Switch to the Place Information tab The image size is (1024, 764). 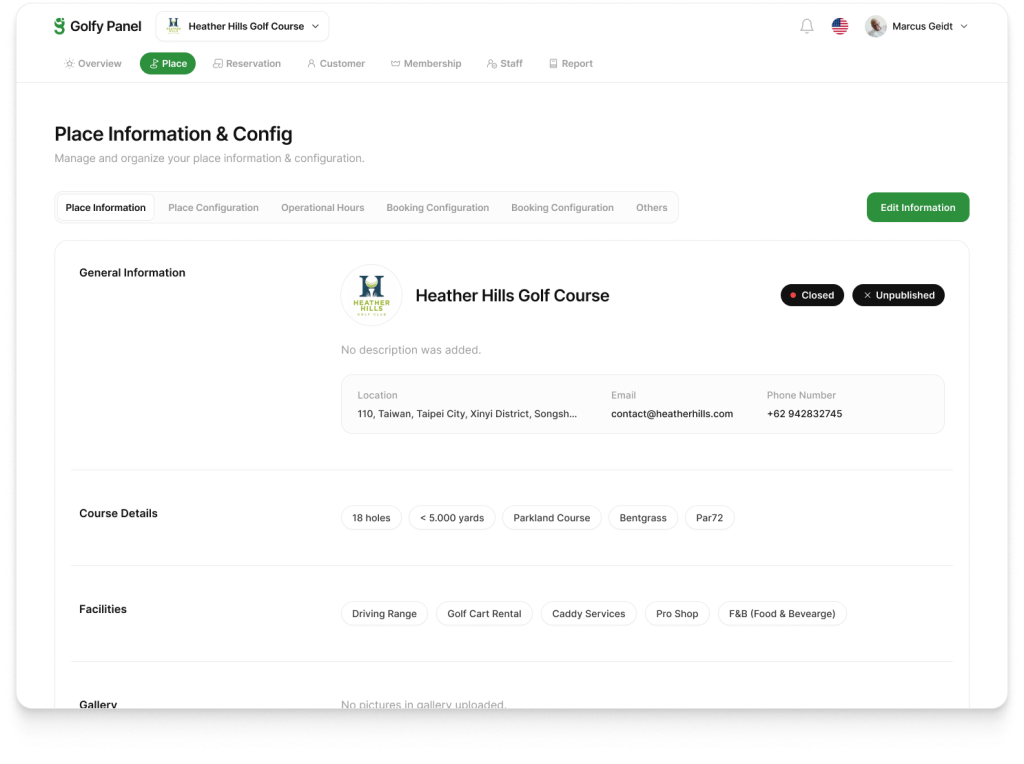click(105, 208)
